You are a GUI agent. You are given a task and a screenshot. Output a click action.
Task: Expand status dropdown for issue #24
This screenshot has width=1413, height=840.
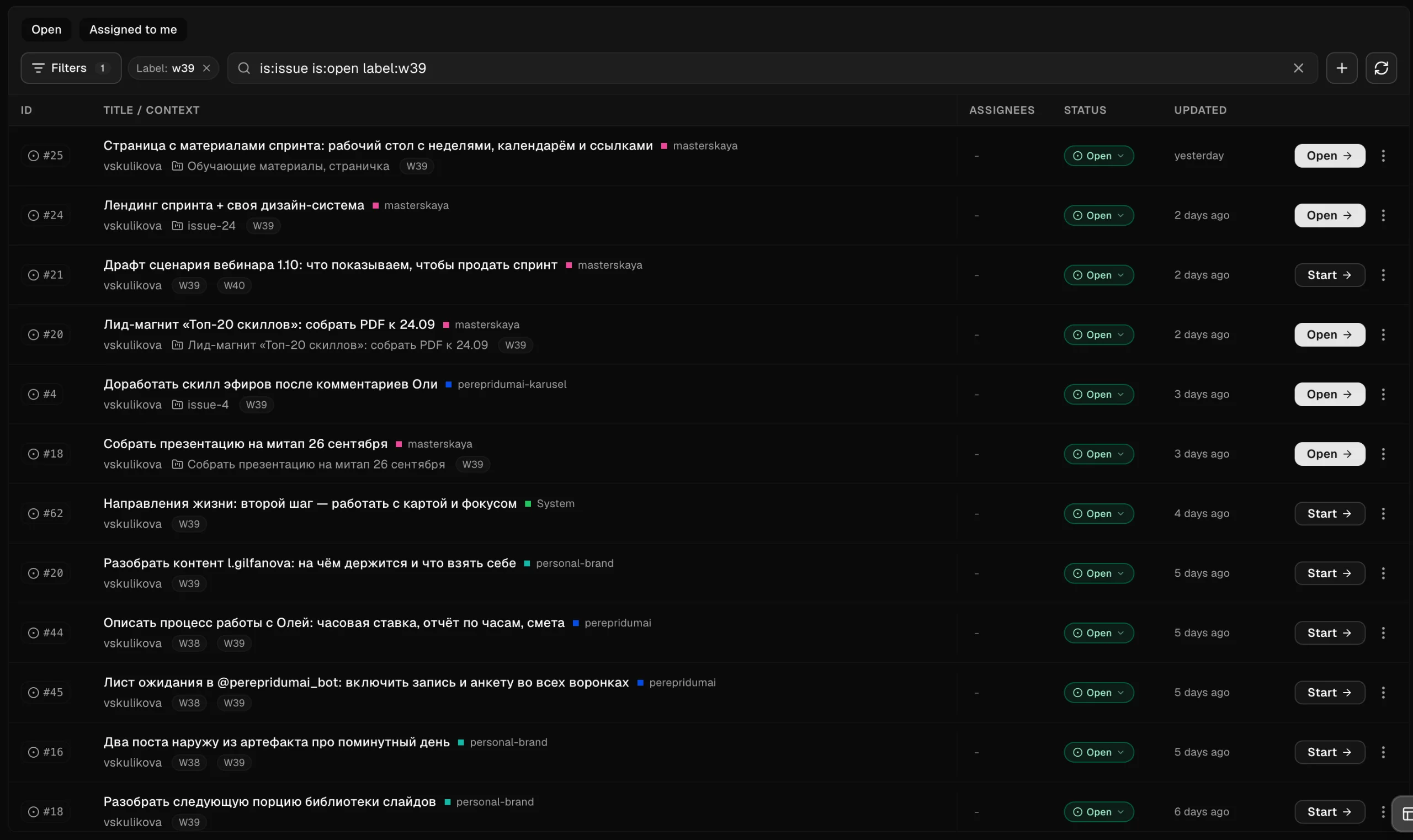[1098, 215]
